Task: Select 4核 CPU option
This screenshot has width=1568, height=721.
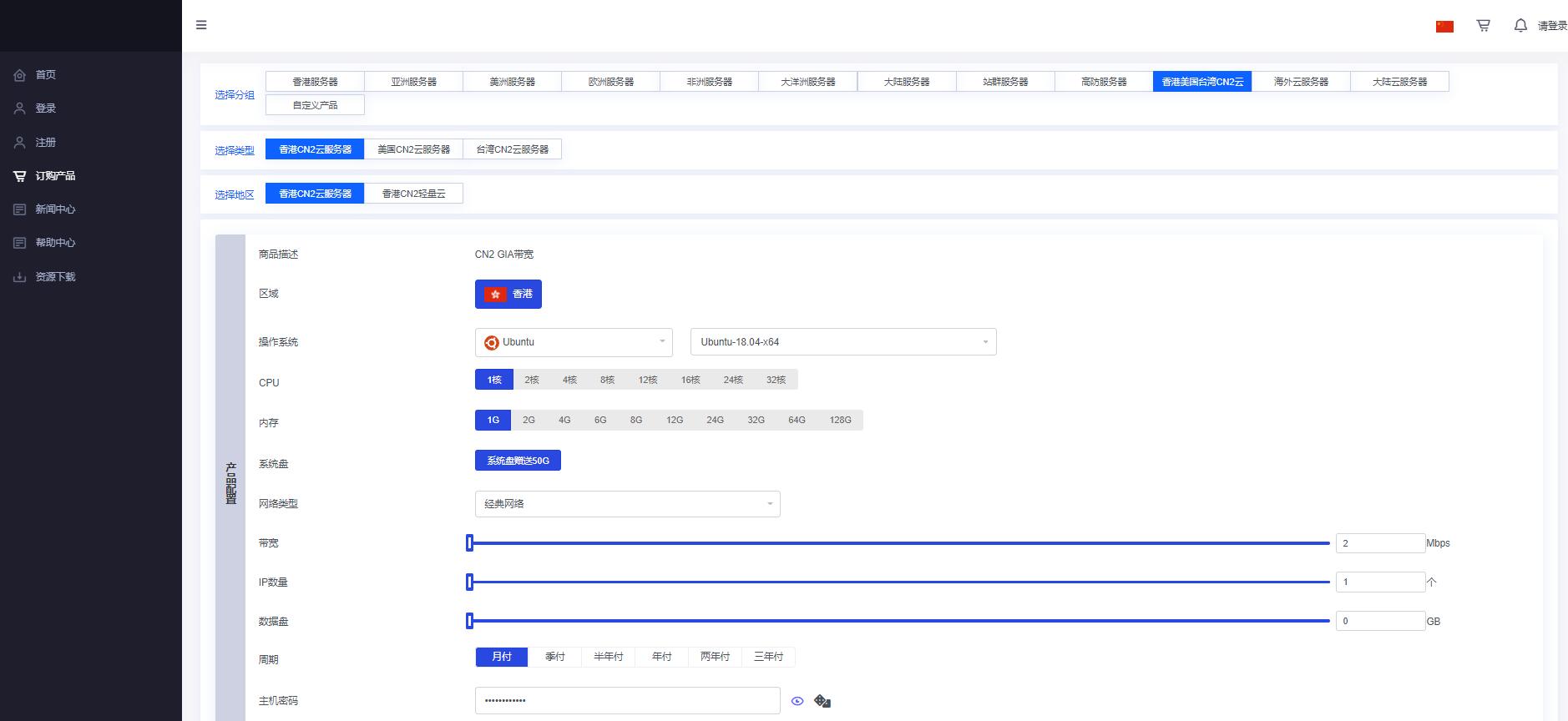Action: click(569, 380)
